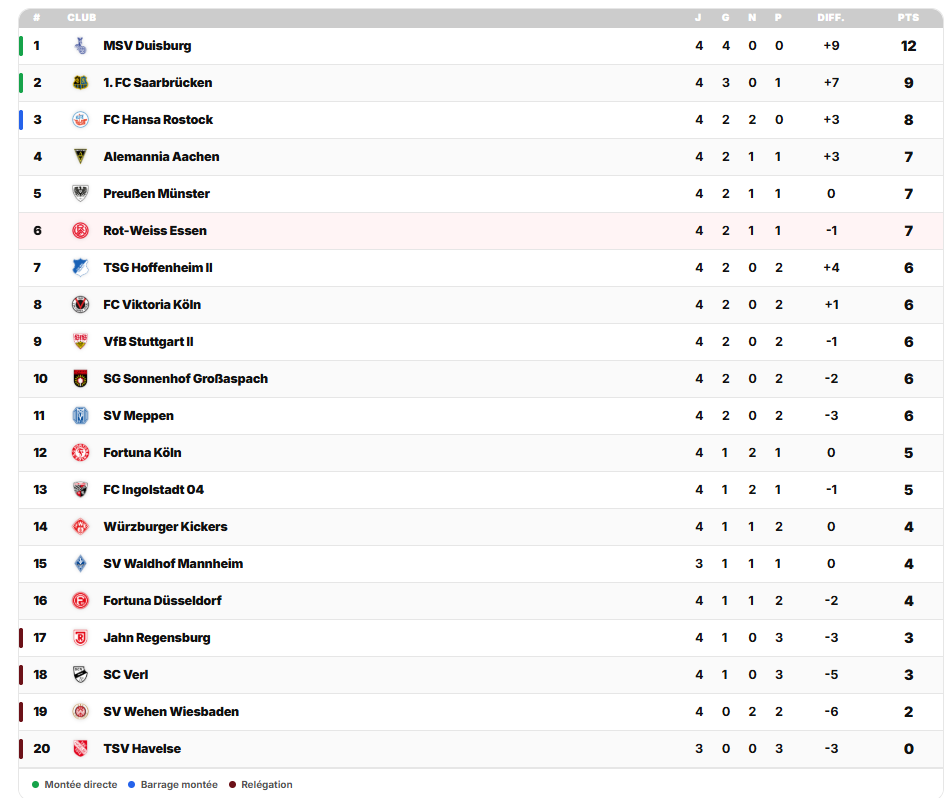Click the MSV Duisburg club crest
The height and width of the screenshot is (798, 947).
(80, 46)
